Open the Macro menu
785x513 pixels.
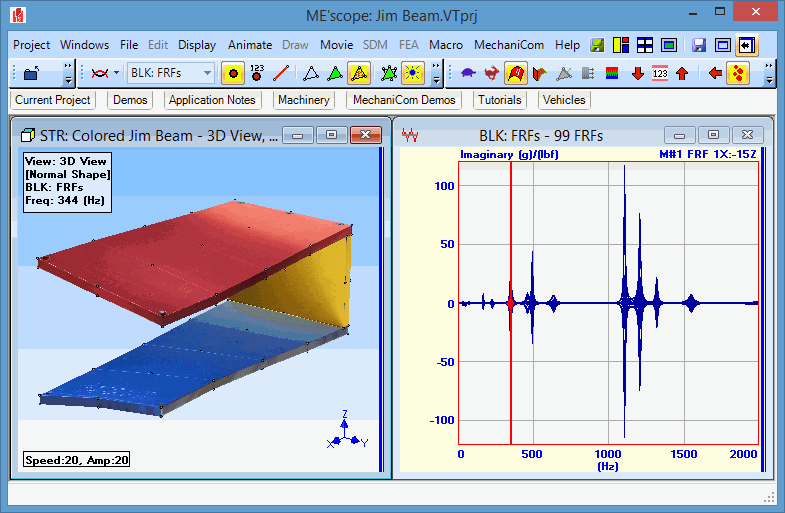446,45
